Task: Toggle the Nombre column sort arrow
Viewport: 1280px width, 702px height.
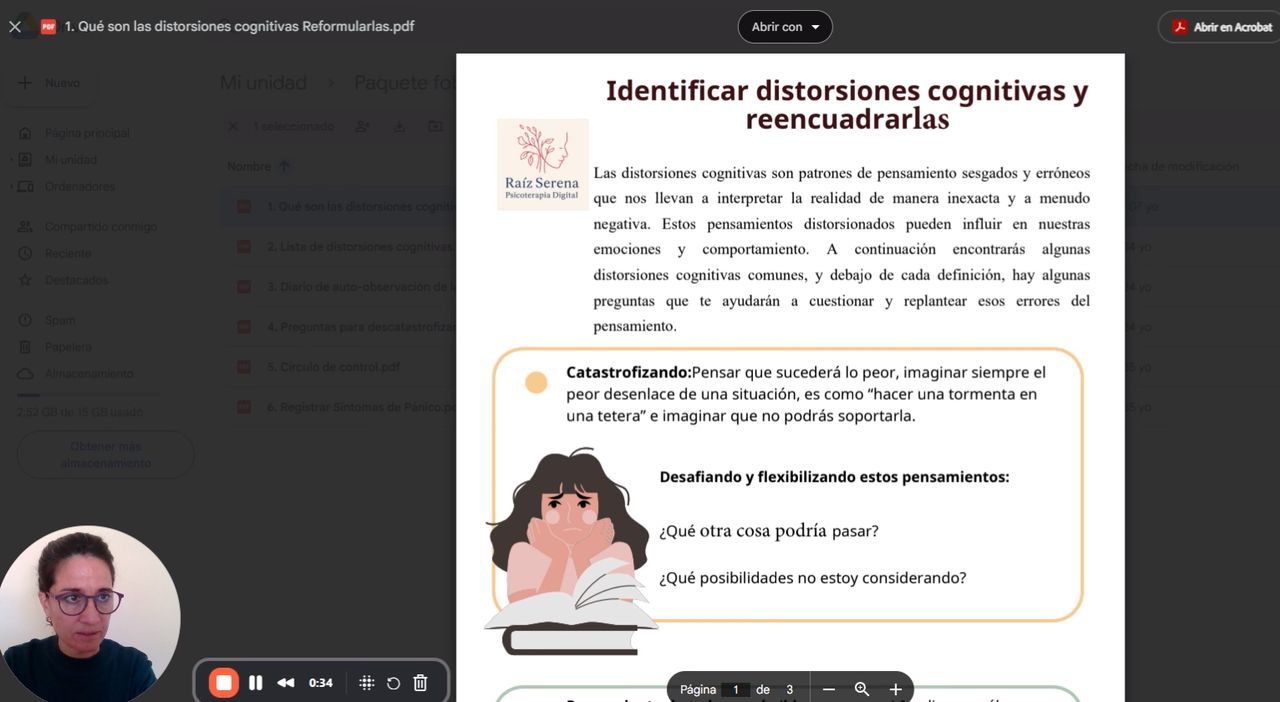Action: pos(285,167)
